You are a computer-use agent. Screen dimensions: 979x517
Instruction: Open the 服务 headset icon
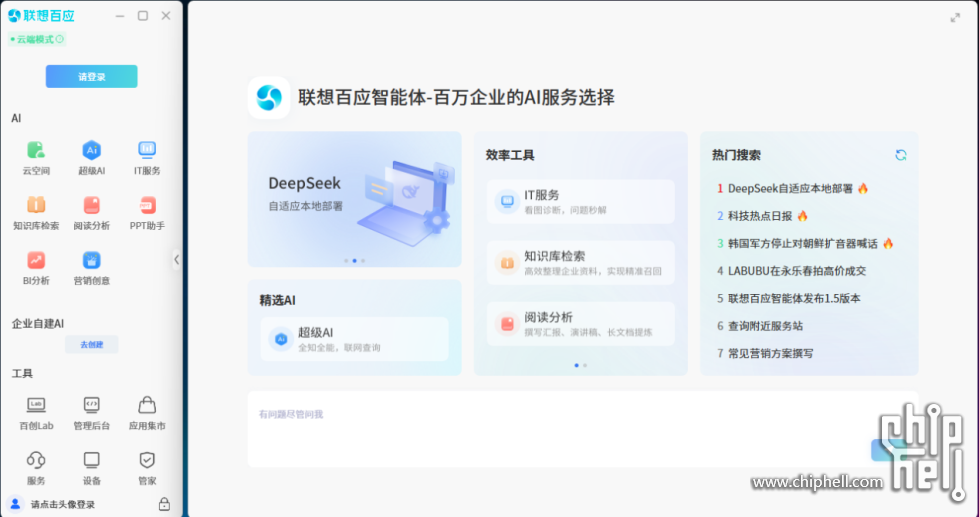(36, 461)
